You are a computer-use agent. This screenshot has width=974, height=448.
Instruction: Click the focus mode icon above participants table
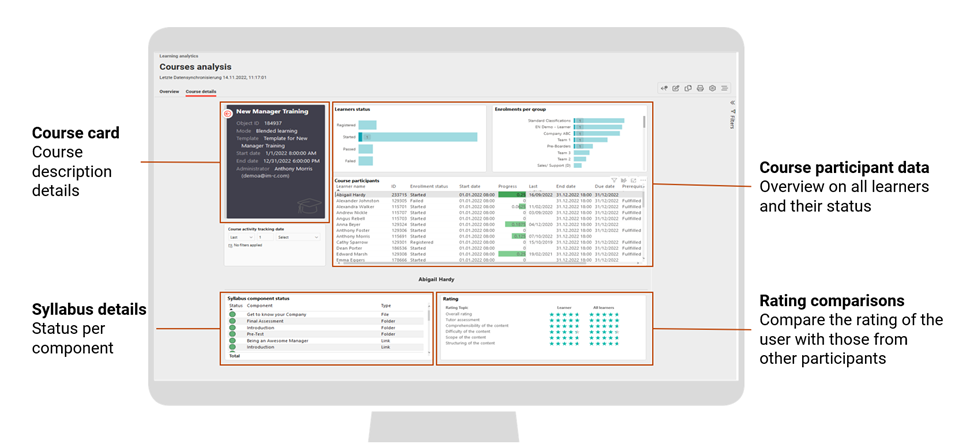pyautogui.click(x=634, y=180)
